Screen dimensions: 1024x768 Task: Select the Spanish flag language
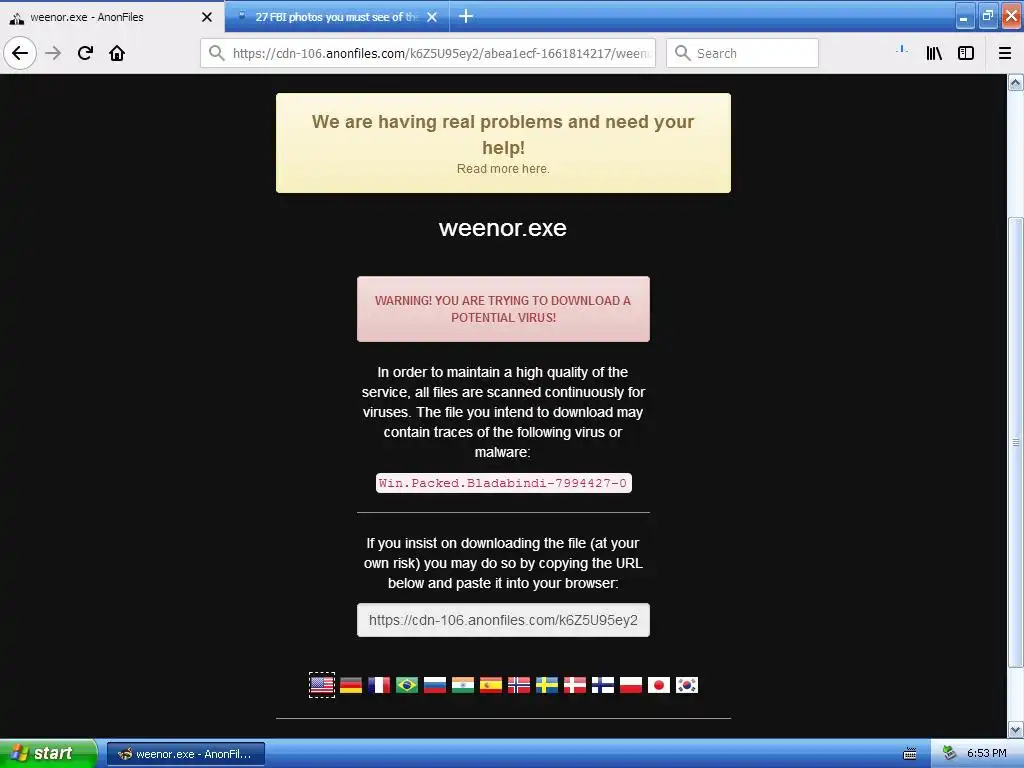[x=491, y=685]
